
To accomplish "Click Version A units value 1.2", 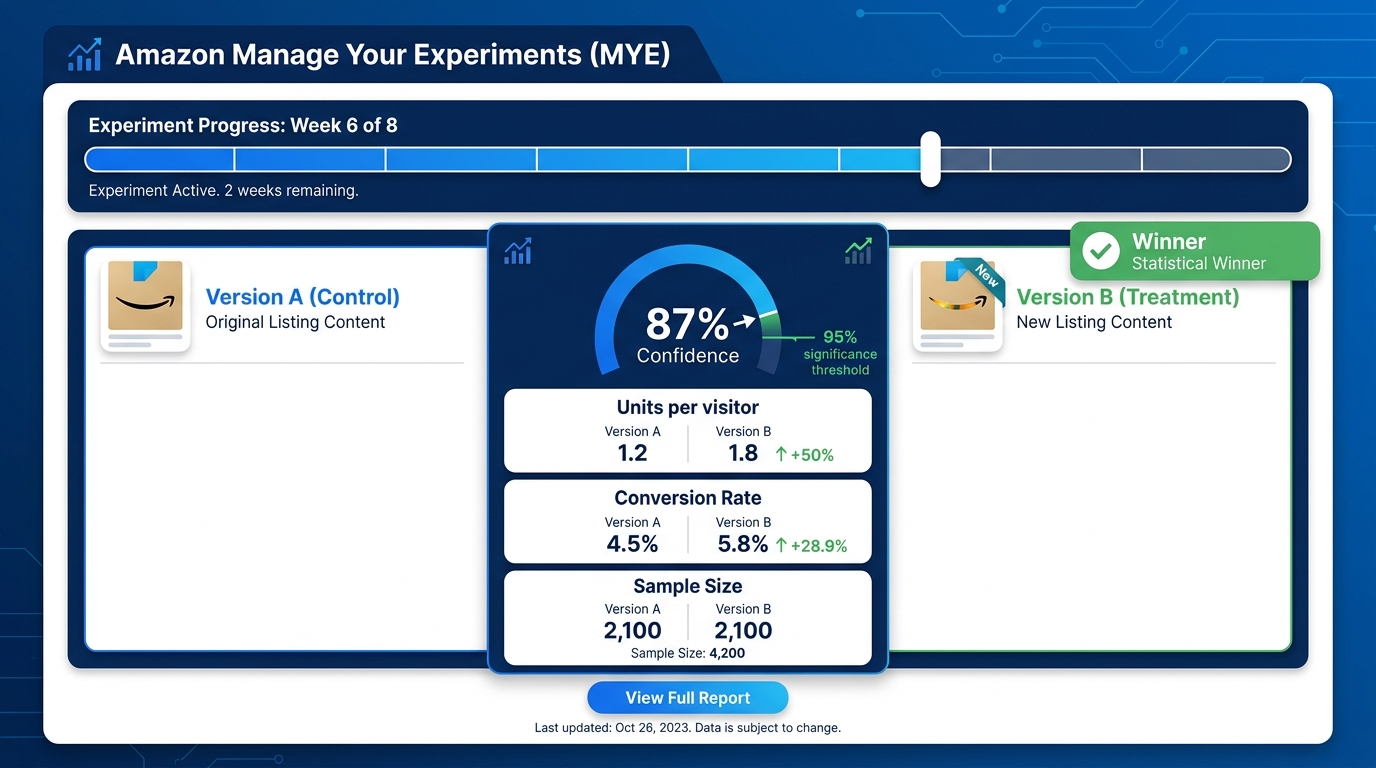I will tap(632, 453).
